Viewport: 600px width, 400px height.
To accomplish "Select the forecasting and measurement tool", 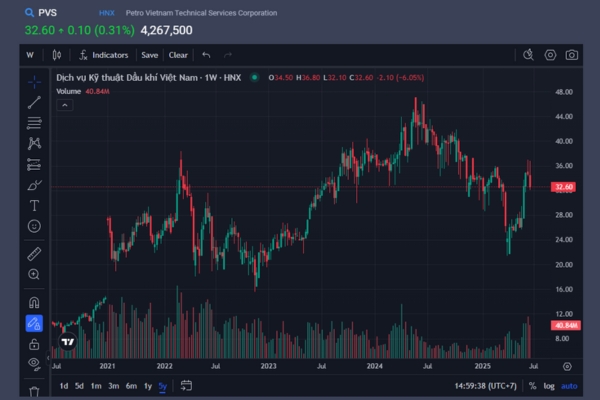I will [34, 165].
